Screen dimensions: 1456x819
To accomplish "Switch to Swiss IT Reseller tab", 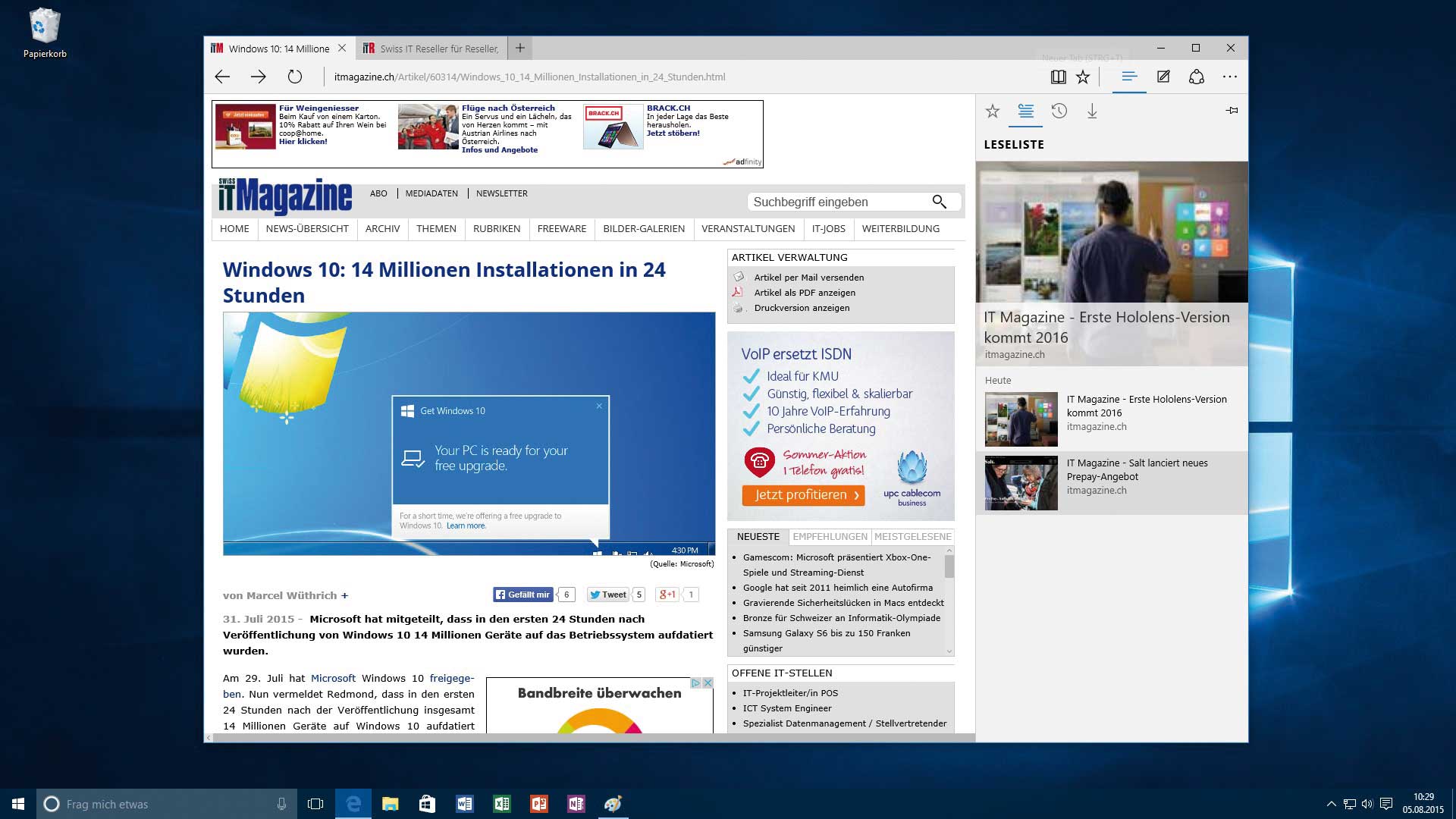I will click(x=431, y=49).
